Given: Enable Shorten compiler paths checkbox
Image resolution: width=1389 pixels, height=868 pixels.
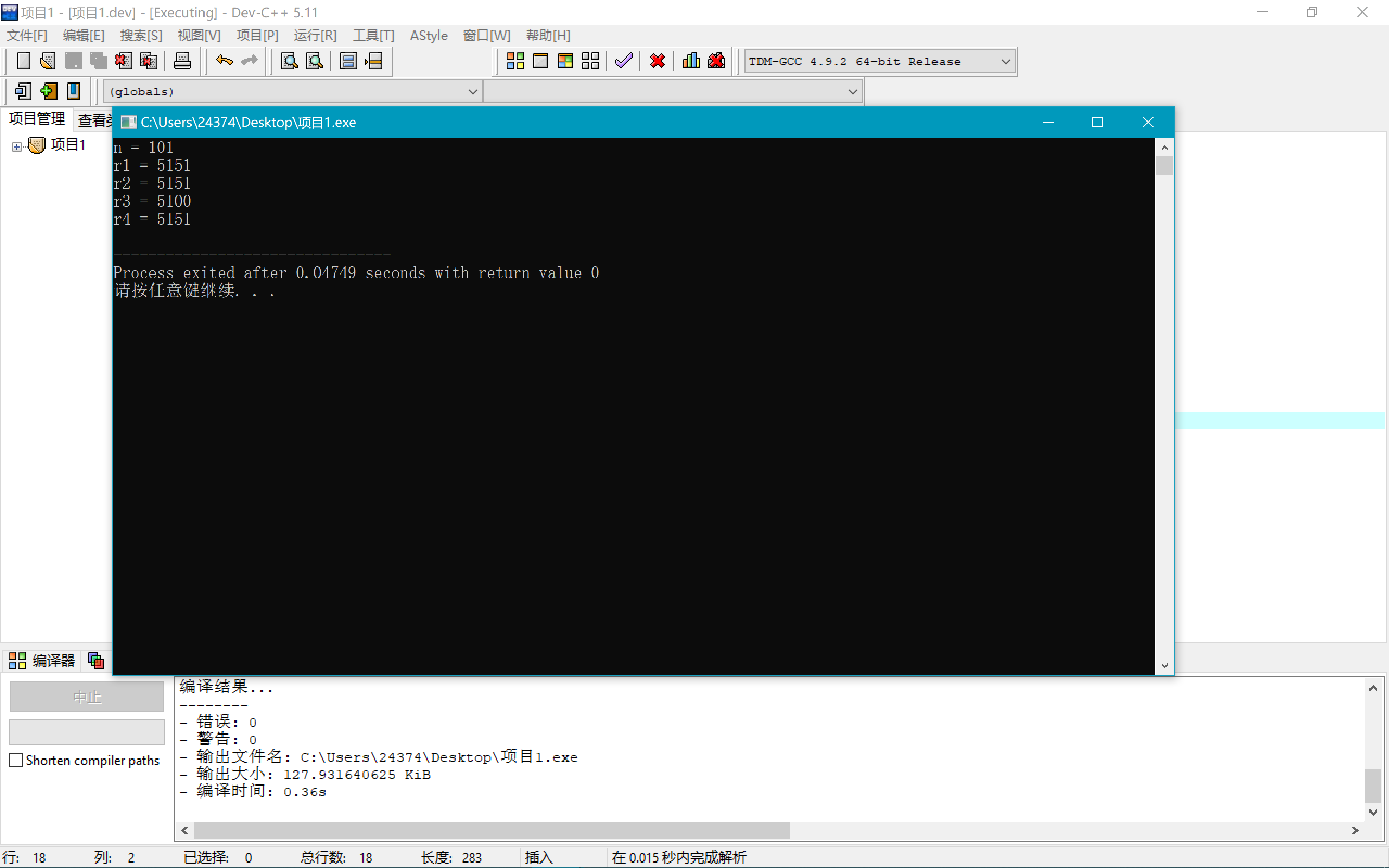Looking at the screenshot, I should pos(17,760).
